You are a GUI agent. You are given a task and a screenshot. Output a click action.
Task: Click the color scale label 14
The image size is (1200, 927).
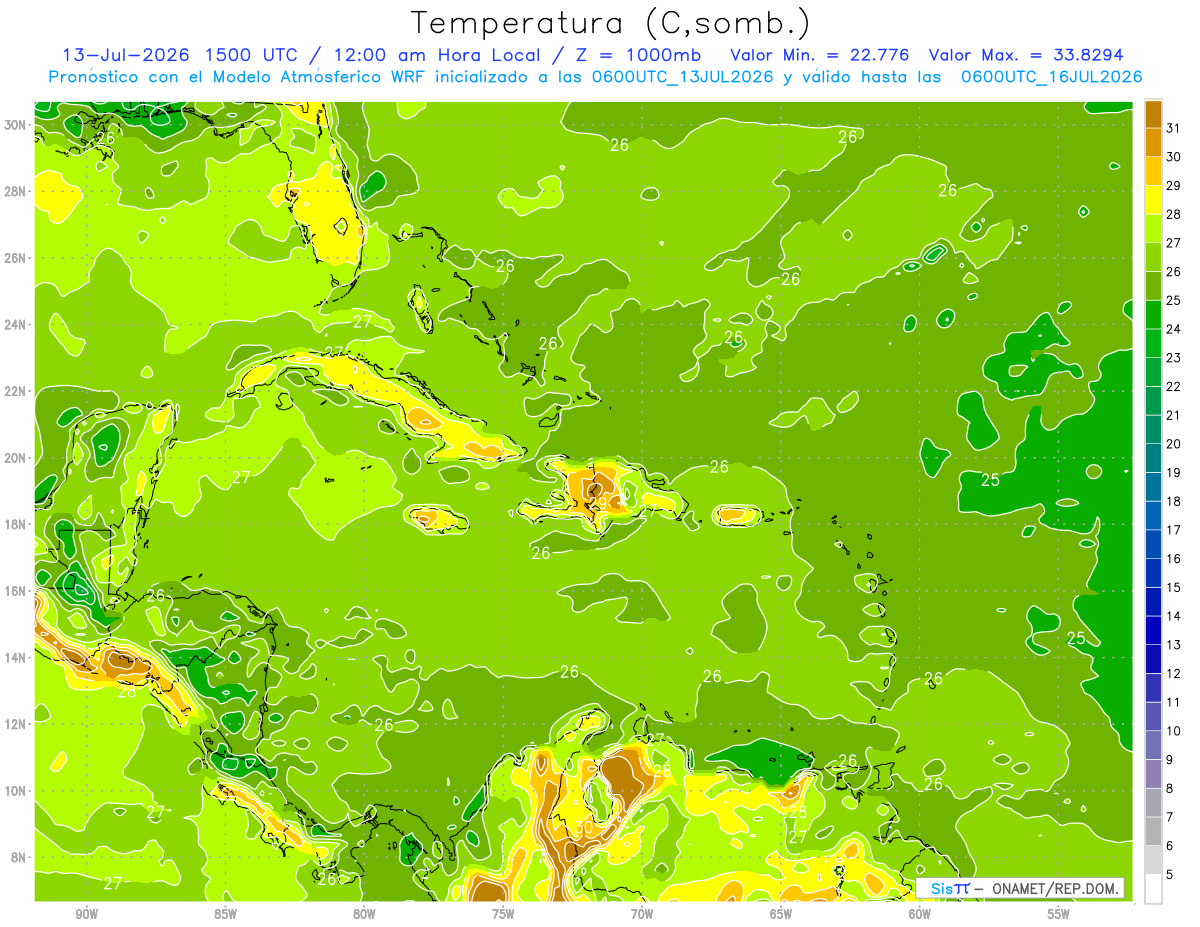1173,616
